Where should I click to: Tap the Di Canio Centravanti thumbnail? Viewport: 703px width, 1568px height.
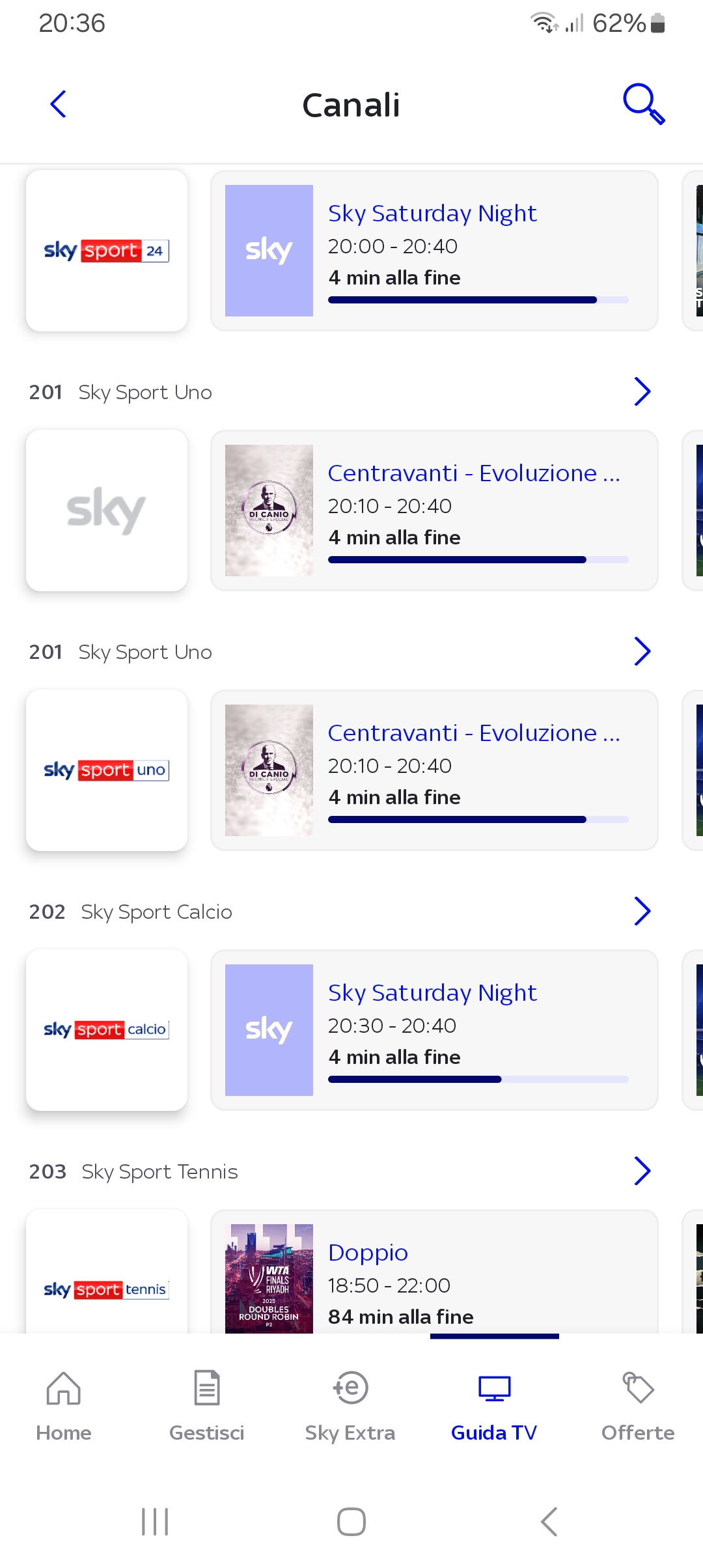[269, 511]
